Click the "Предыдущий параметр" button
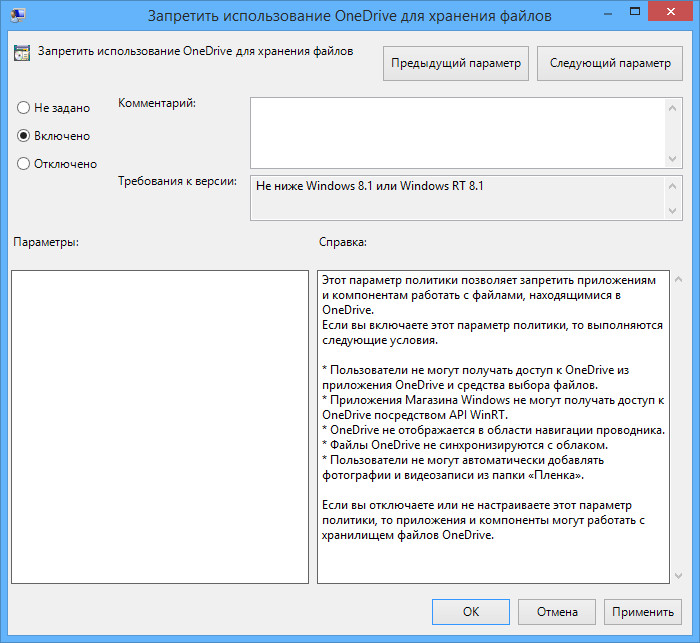 [x=456, y=63]
